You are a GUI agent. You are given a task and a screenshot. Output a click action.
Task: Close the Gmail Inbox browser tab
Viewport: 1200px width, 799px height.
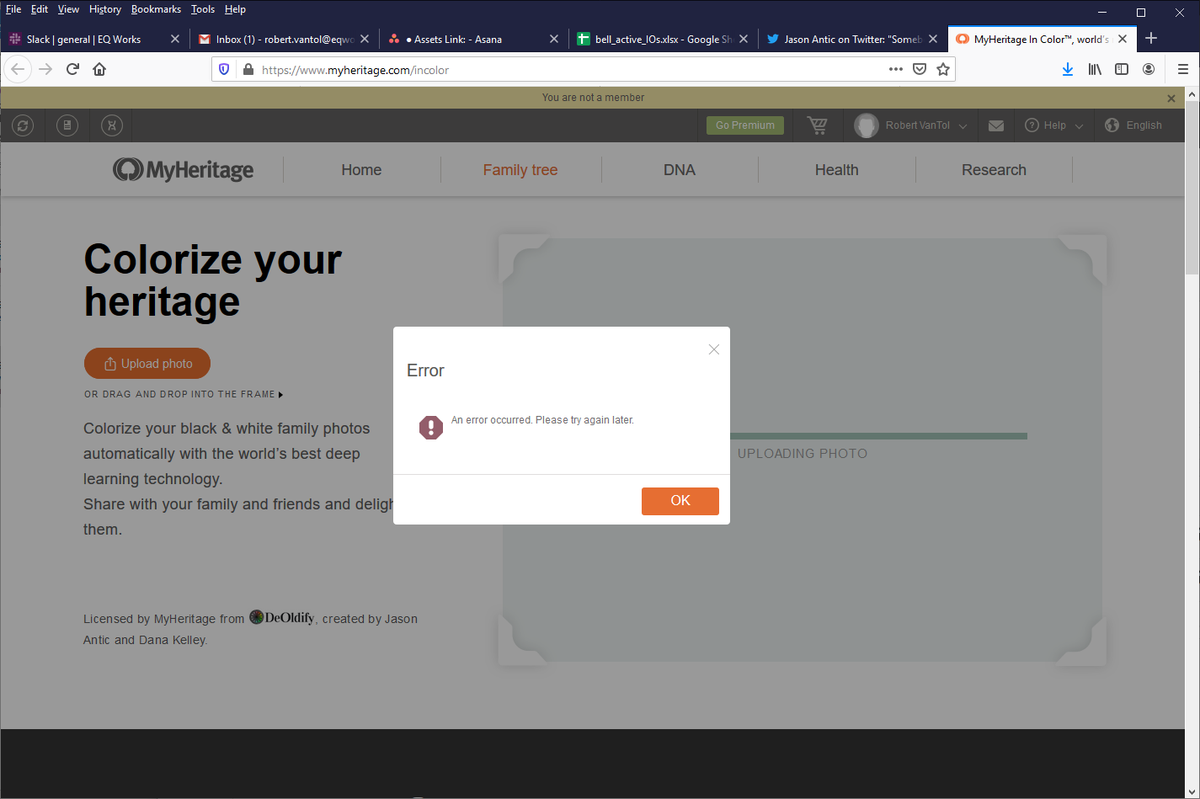tap(364, 39)
